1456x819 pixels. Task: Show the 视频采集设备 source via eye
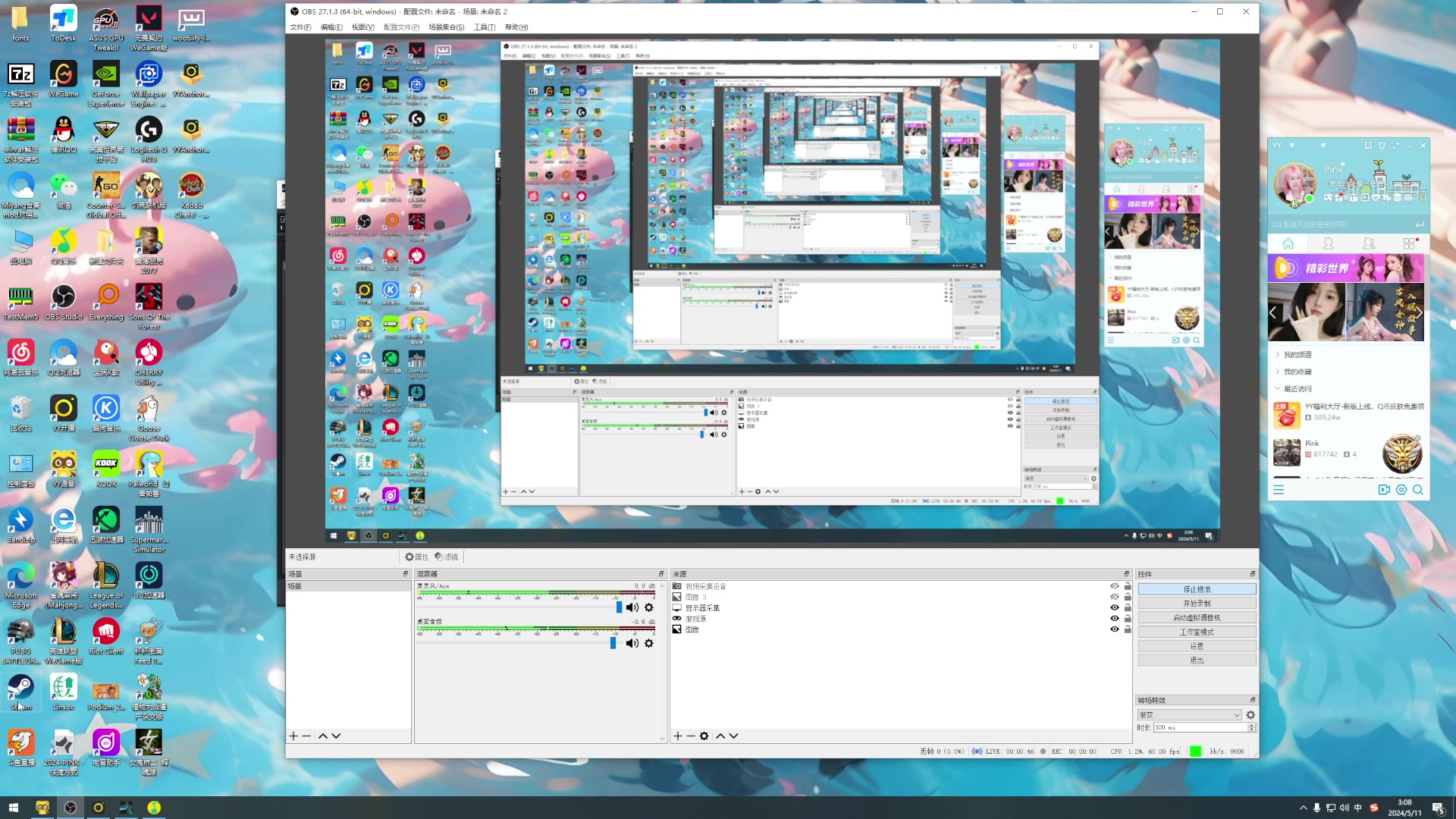[x=1115, y=586]
